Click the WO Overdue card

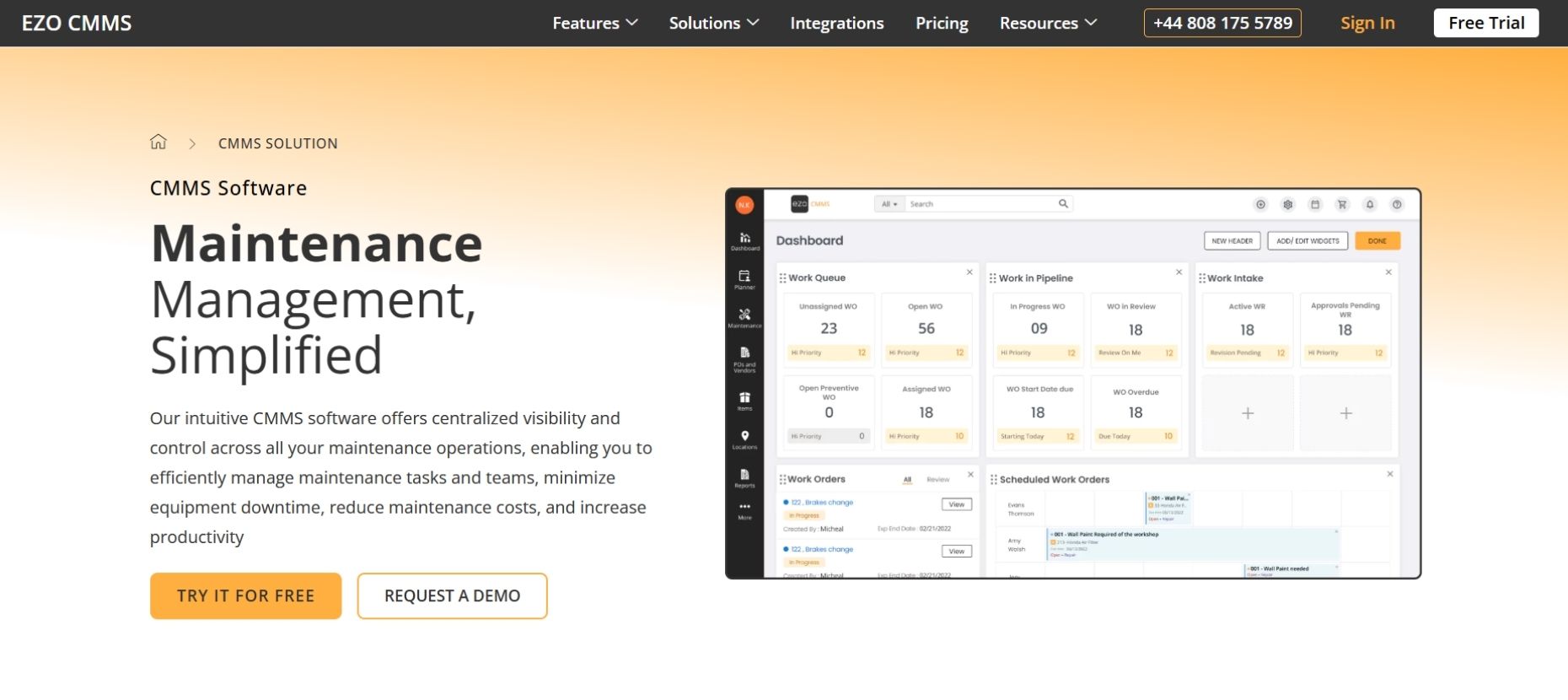click(1136, 413)
